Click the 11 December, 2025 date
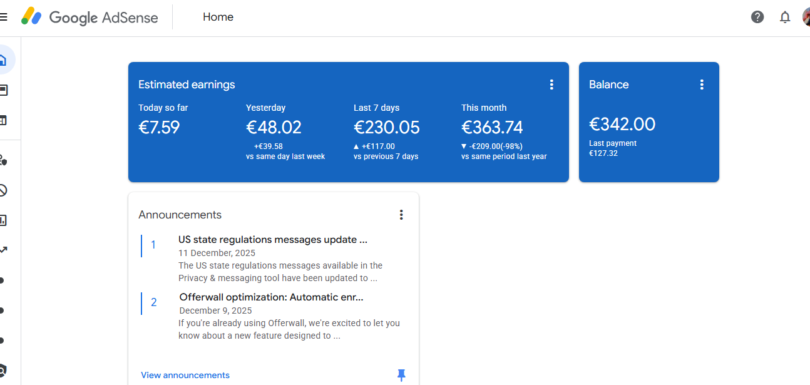The width and height of the screenshot is (810, 385). (217, 253)
